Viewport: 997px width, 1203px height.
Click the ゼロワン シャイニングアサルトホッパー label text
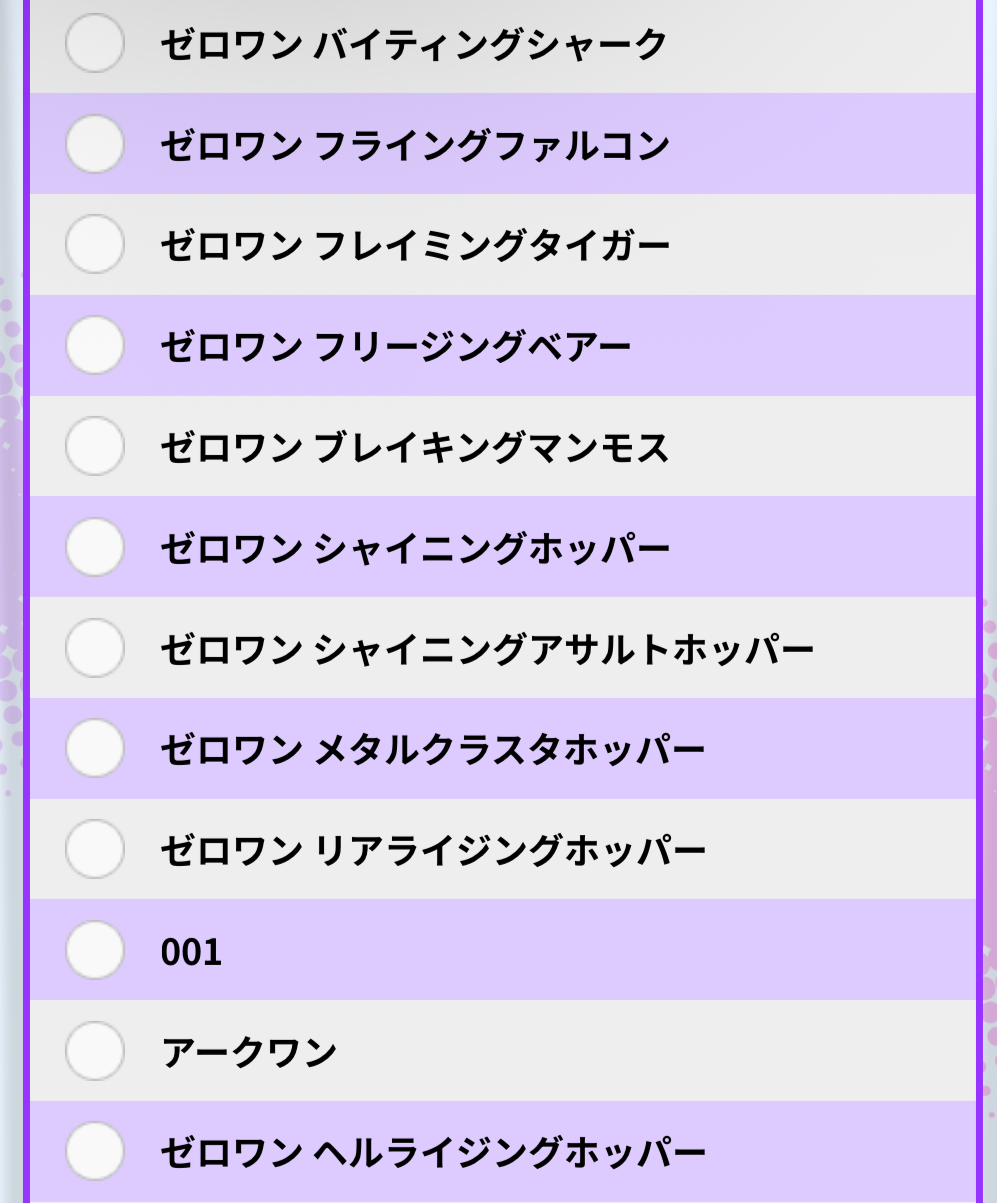pos(487,649)
